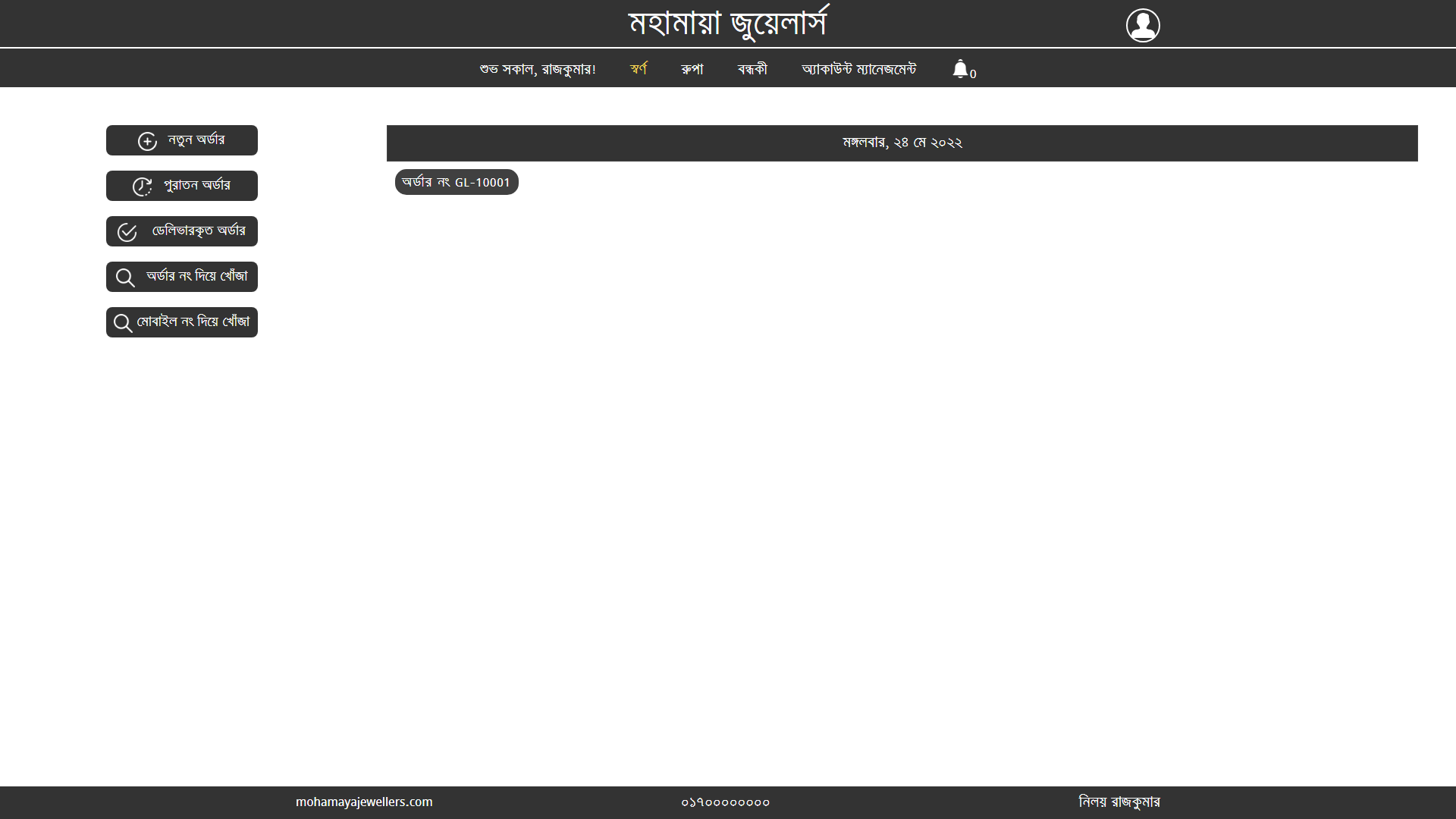Click the মহামায়া জুয়েলার্স site title
Image resolution: width=1456 pixels, height=819 pixels.
tap(728, 24)
